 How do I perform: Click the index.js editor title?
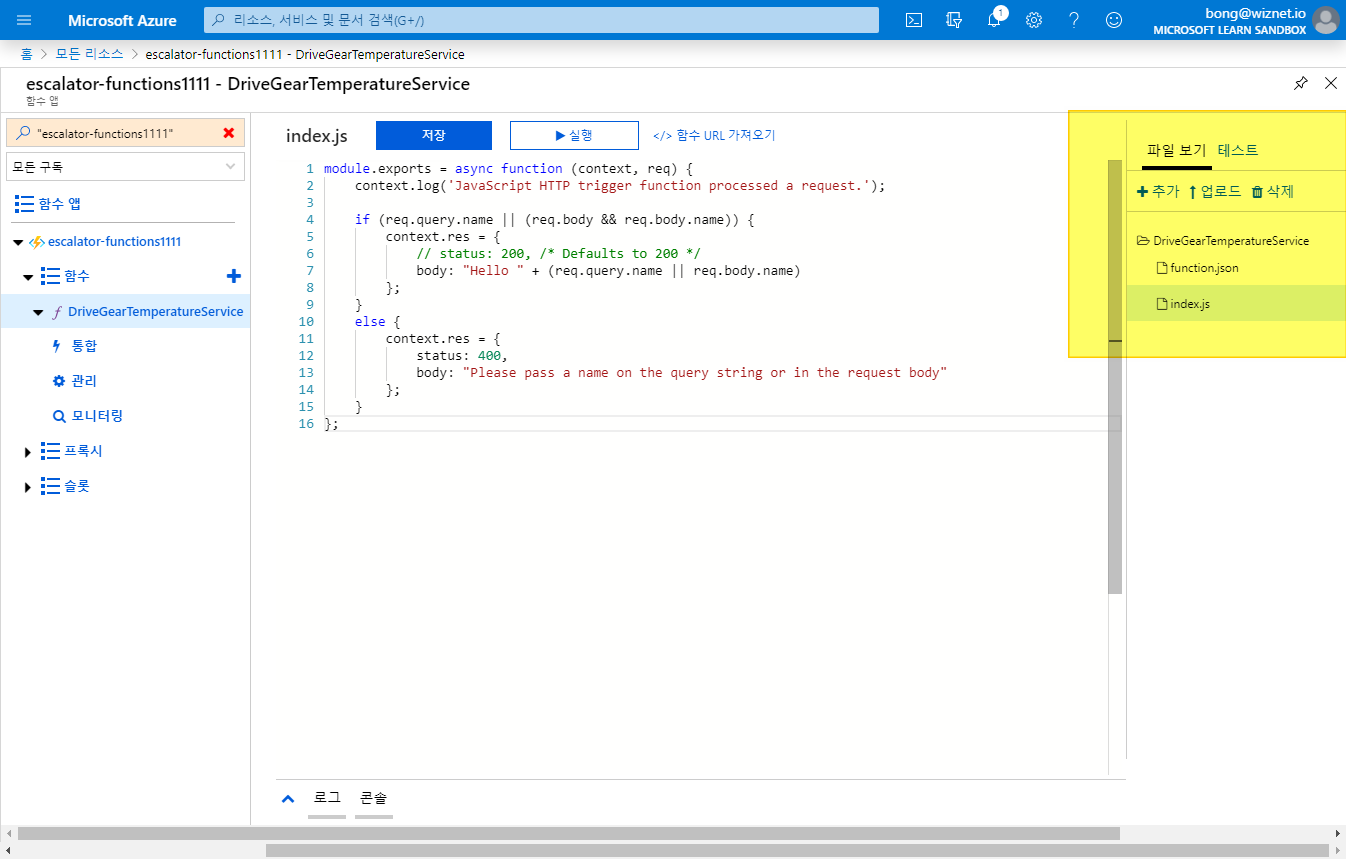[x=317, y=136]
